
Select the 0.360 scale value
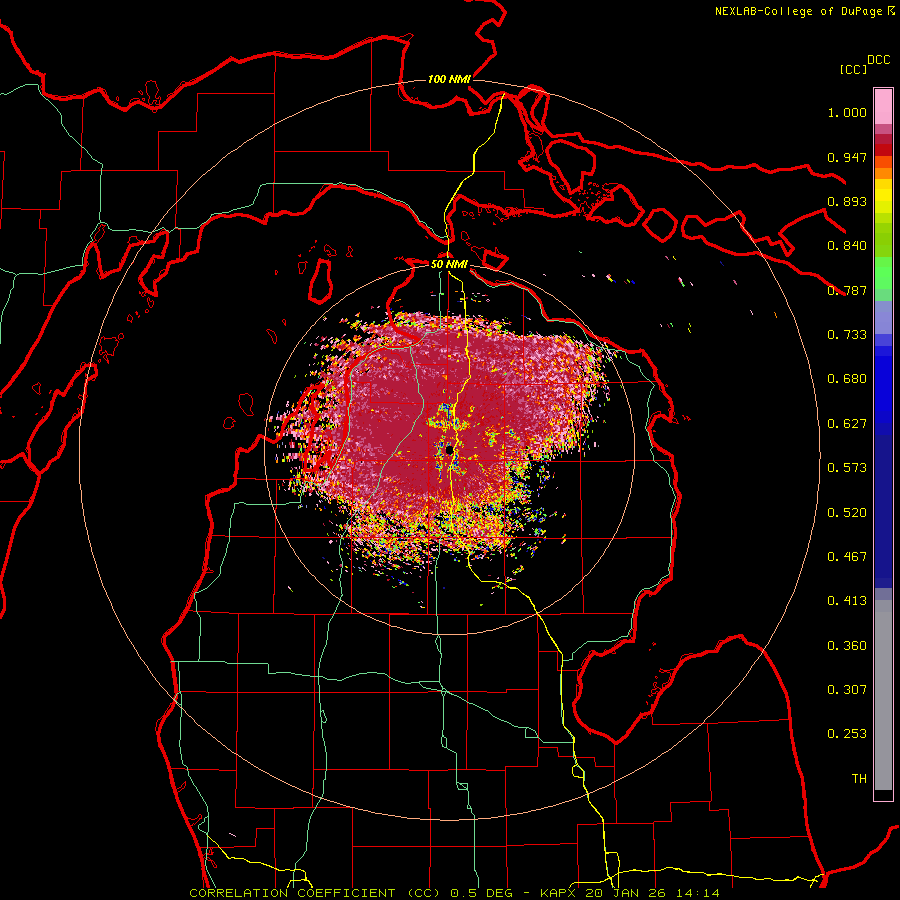pos(847,646)
